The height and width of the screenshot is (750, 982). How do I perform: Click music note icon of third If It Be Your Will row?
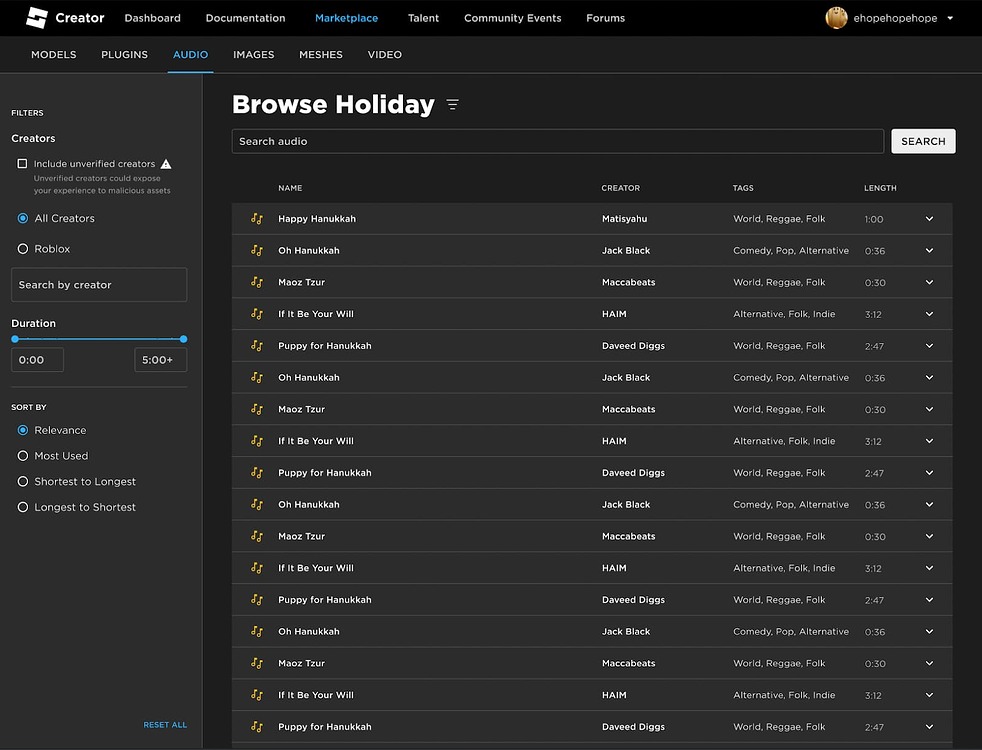coord(257,568)
